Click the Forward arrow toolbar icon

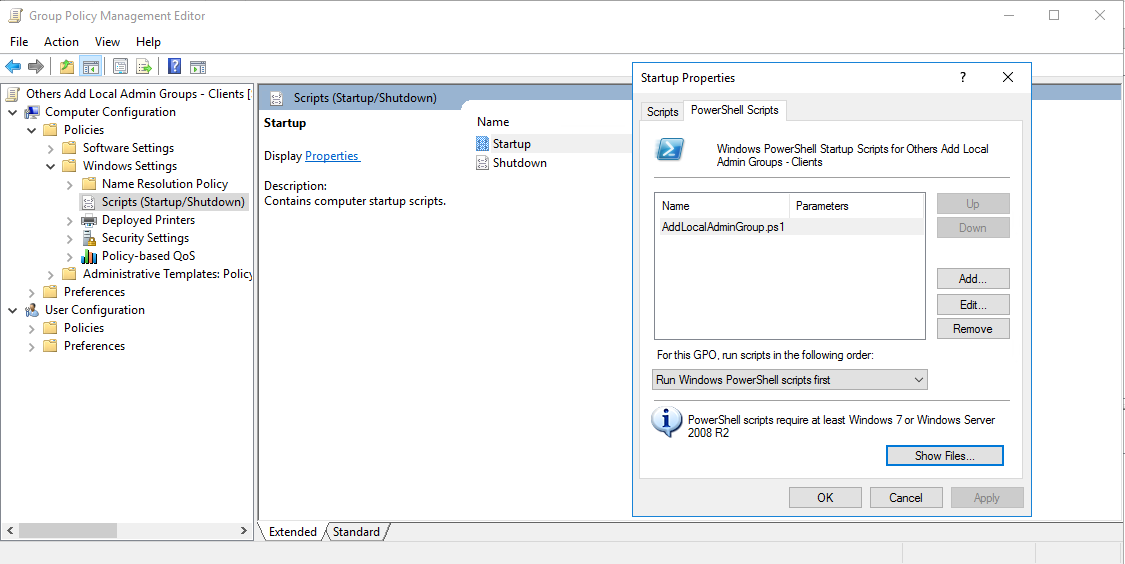pyautogui.click(x=36, y=67)
